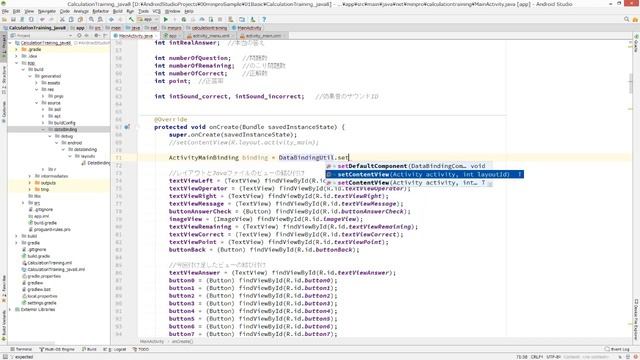Image resolution: width=640 pixels, height=360 pixels.
Task: Choose the highlighted setContentView completion suggestion
Action: [424, 174]
